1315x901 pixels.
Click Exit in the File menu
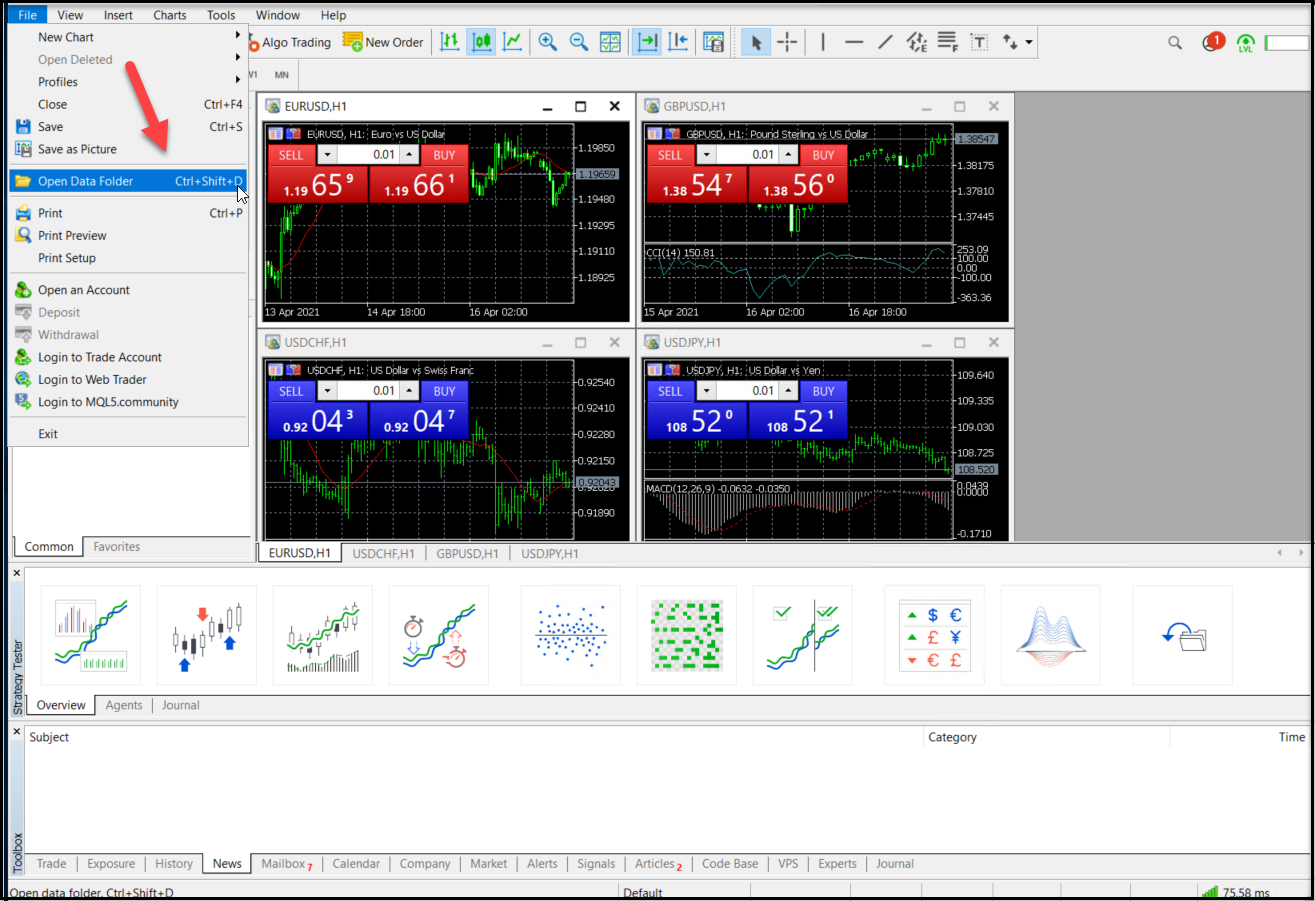tap(127, 434)
